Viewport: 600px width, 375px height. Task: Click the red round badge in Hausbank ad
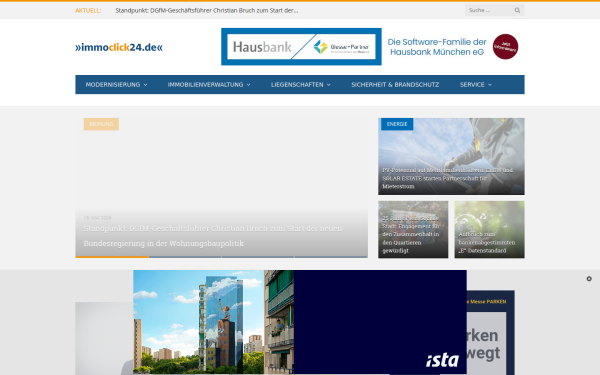pos(505,47)
